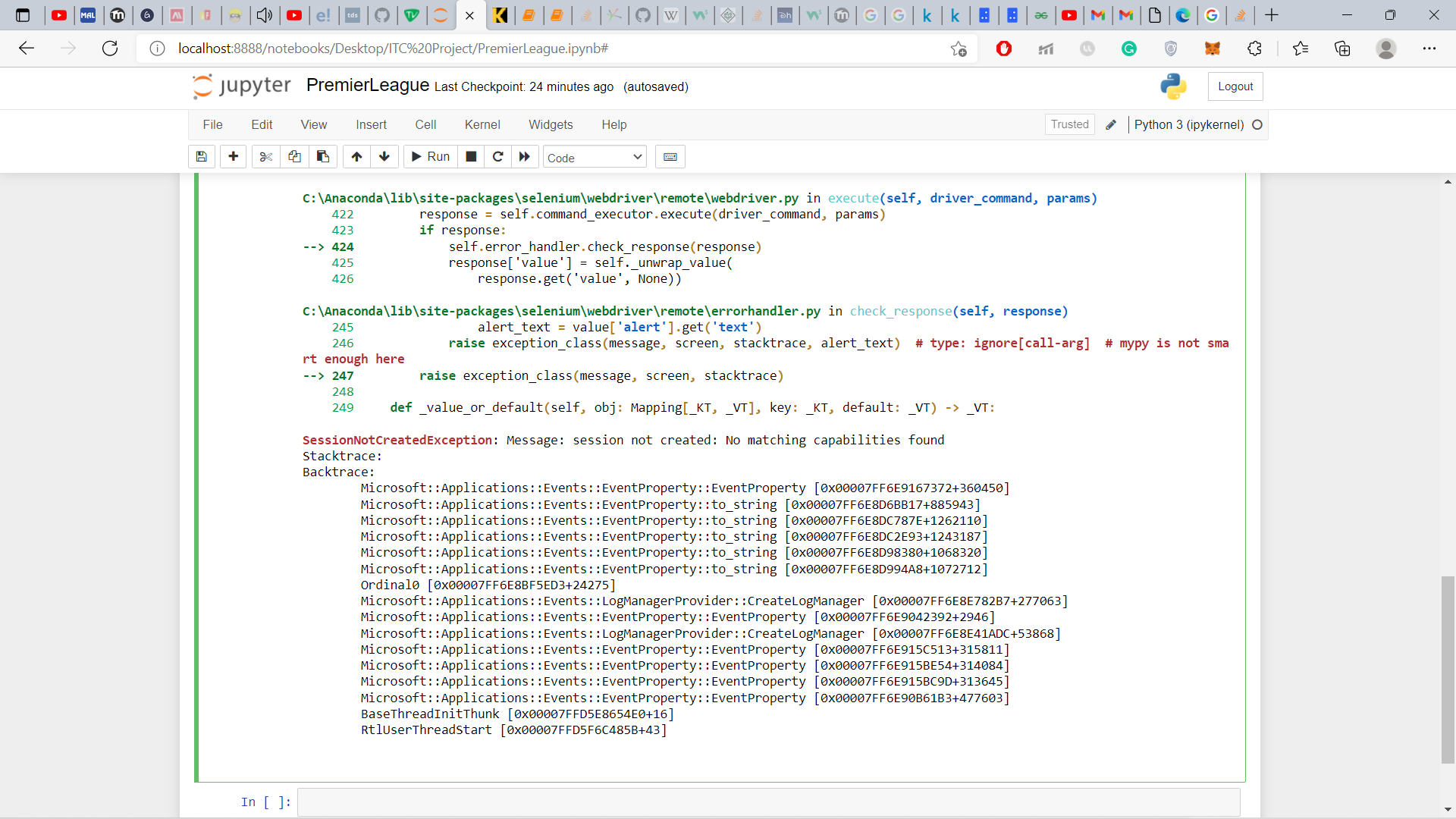Move selected cell down
This screenshot has height=819, width=1456.
[384, 157]
